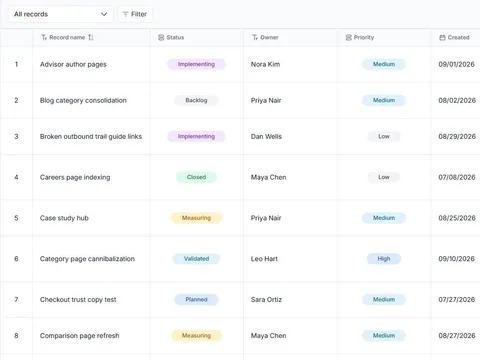
Task: Click the funnel icon in Filter button
Action: point(125,14)
